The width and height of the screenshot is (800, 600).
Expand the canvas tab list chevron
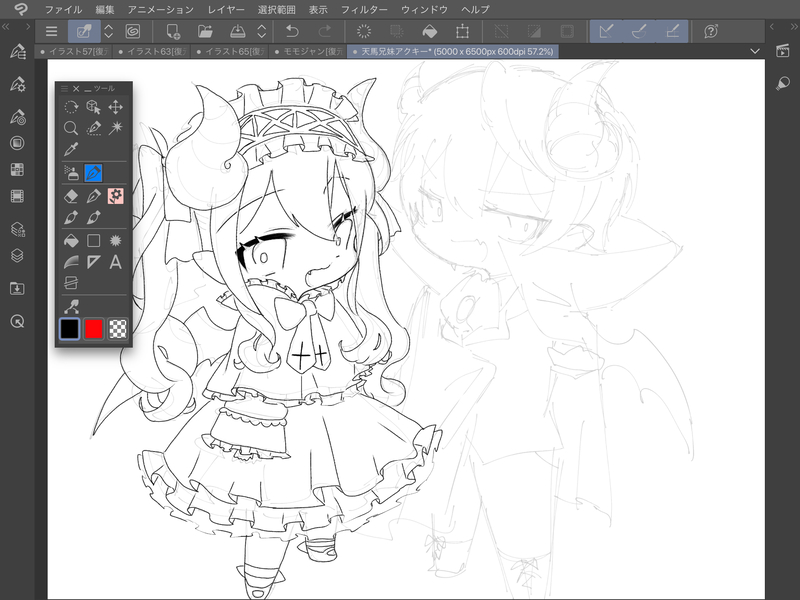coord(755,51)
